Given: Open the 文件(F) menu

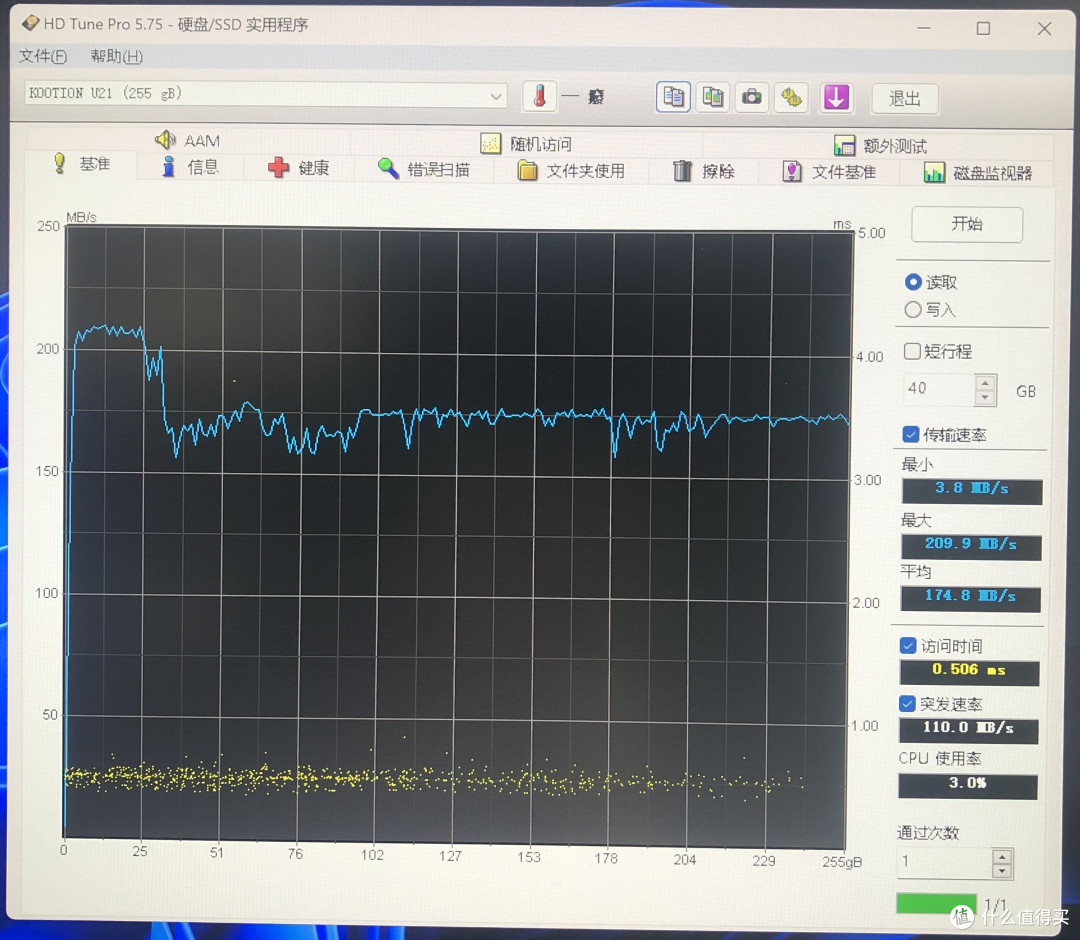Looking at the screenshot, I should 43,56.
